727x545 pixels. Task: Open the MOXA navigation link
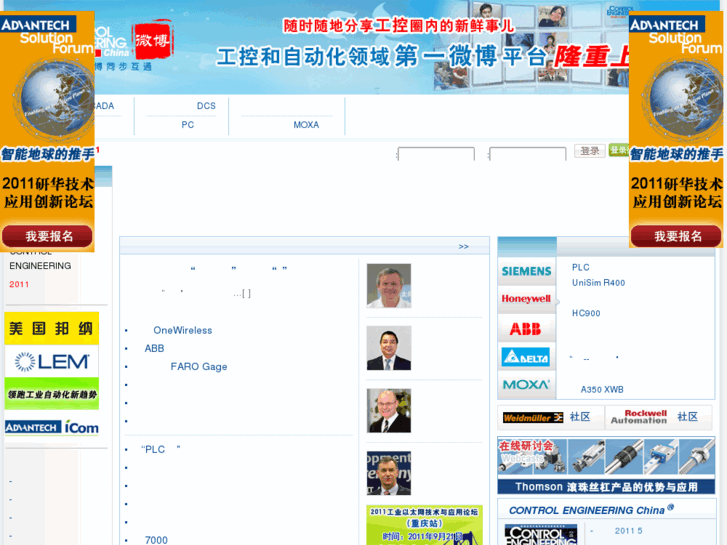click(x=306, y=125)
